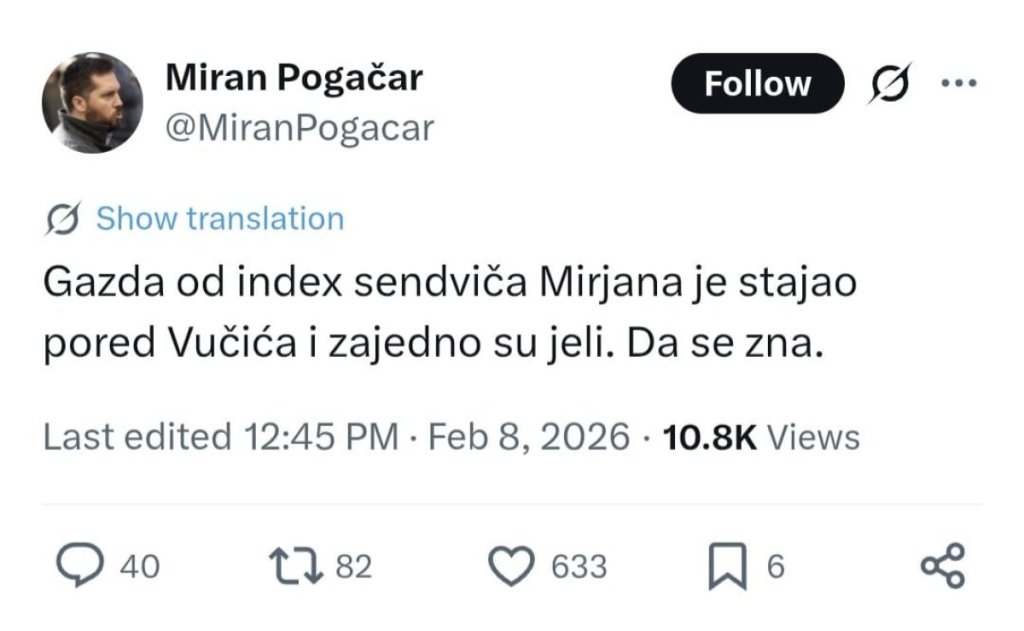
Task: Open the @MiranPogacar handle link
Action: [297, 128]
